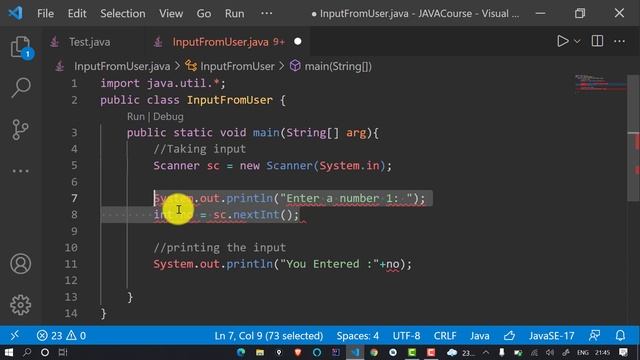Click "import java.util.*;" on line 1

[x=163, y=83]
